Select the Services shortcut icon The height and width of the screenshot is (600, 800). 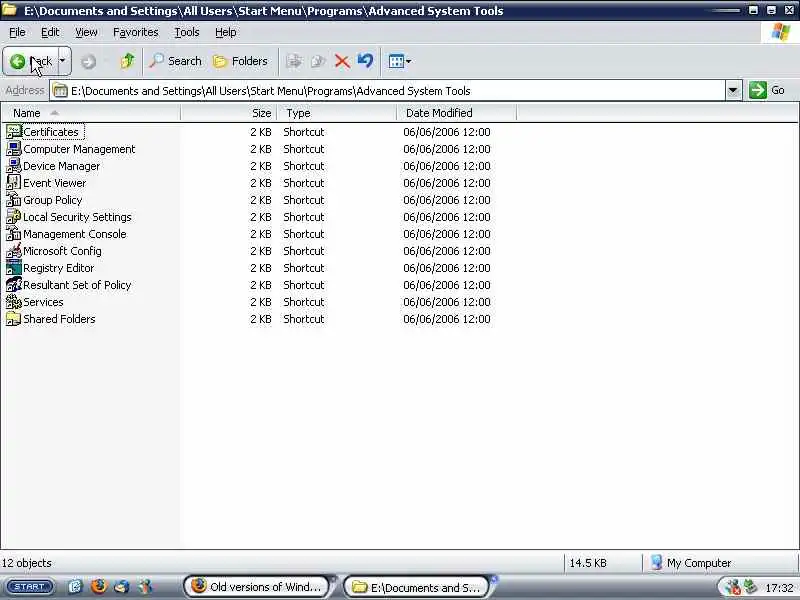[x=14, y=302]
